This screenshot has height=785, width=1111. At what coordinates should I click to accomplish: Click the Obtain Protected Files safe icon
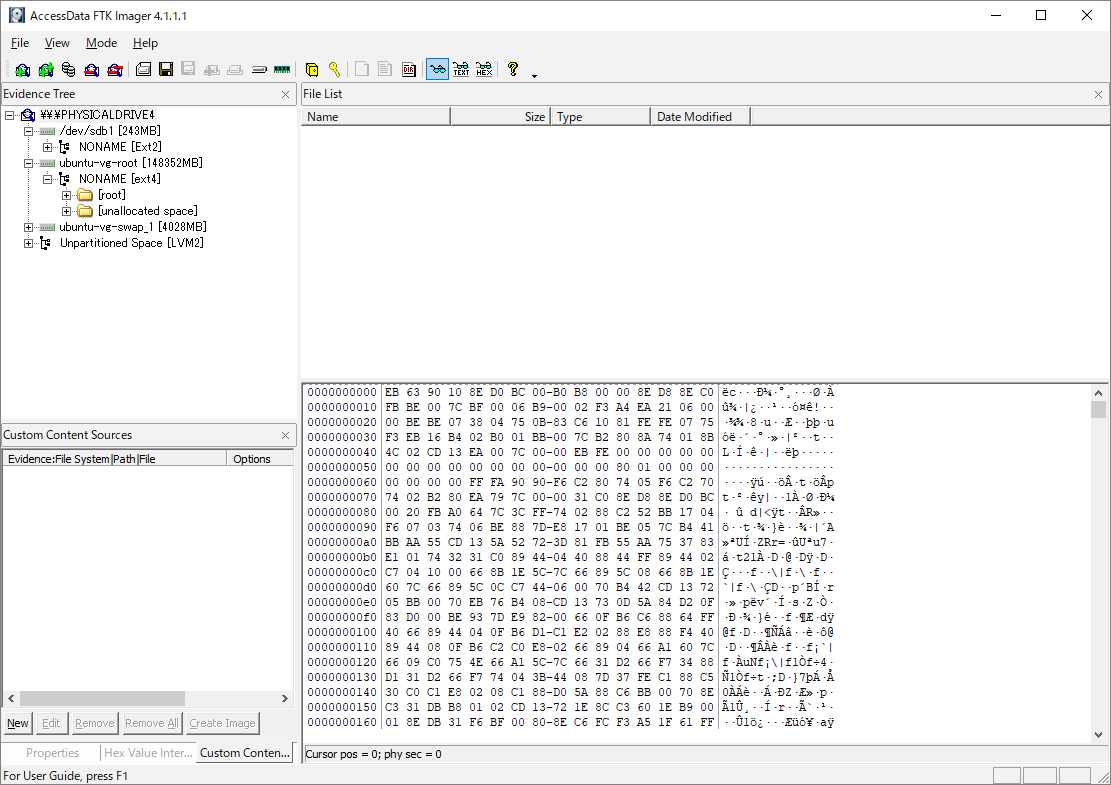pyautogui.click(x=312, y=69)
